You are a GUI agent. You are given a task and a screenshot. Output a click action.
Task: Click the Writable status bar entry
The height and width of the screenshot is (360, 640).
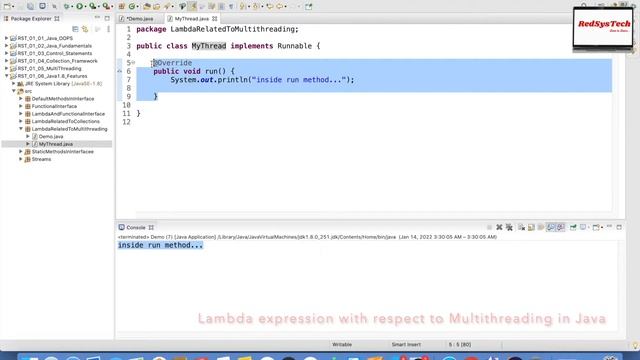coord(342,344)
